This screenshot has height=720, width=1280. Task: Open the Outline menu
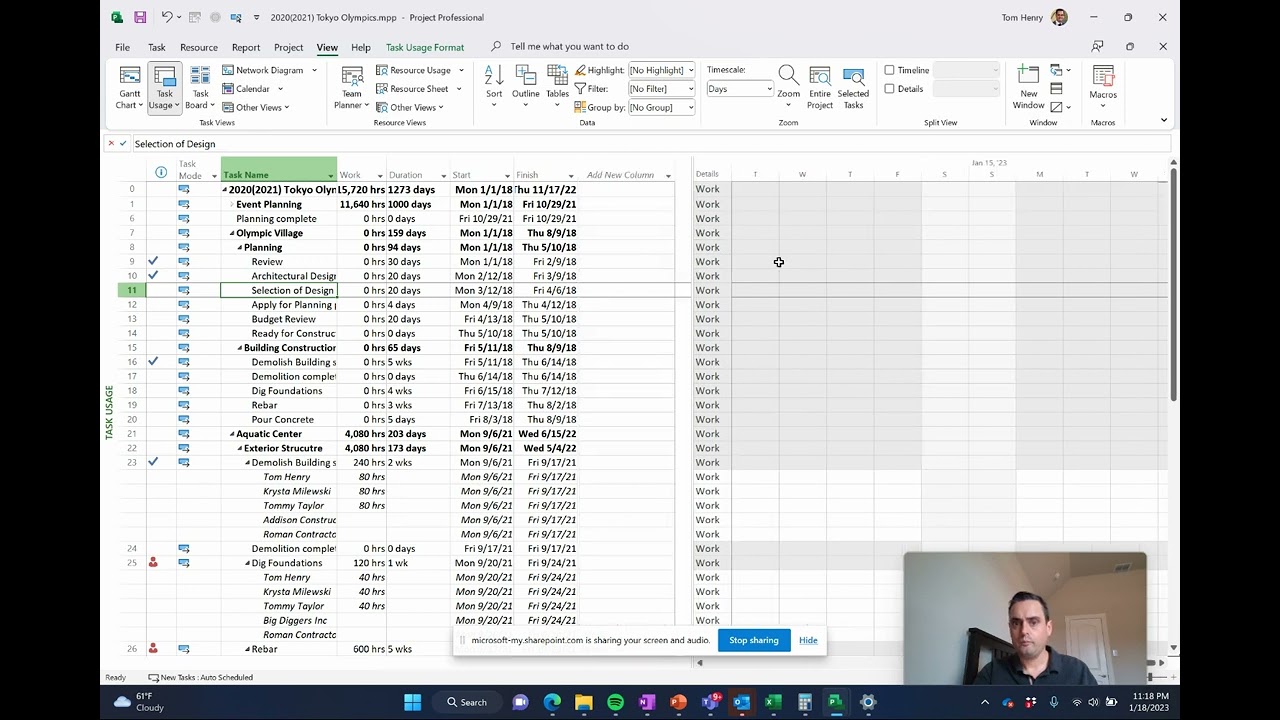(x=526, y=88)
